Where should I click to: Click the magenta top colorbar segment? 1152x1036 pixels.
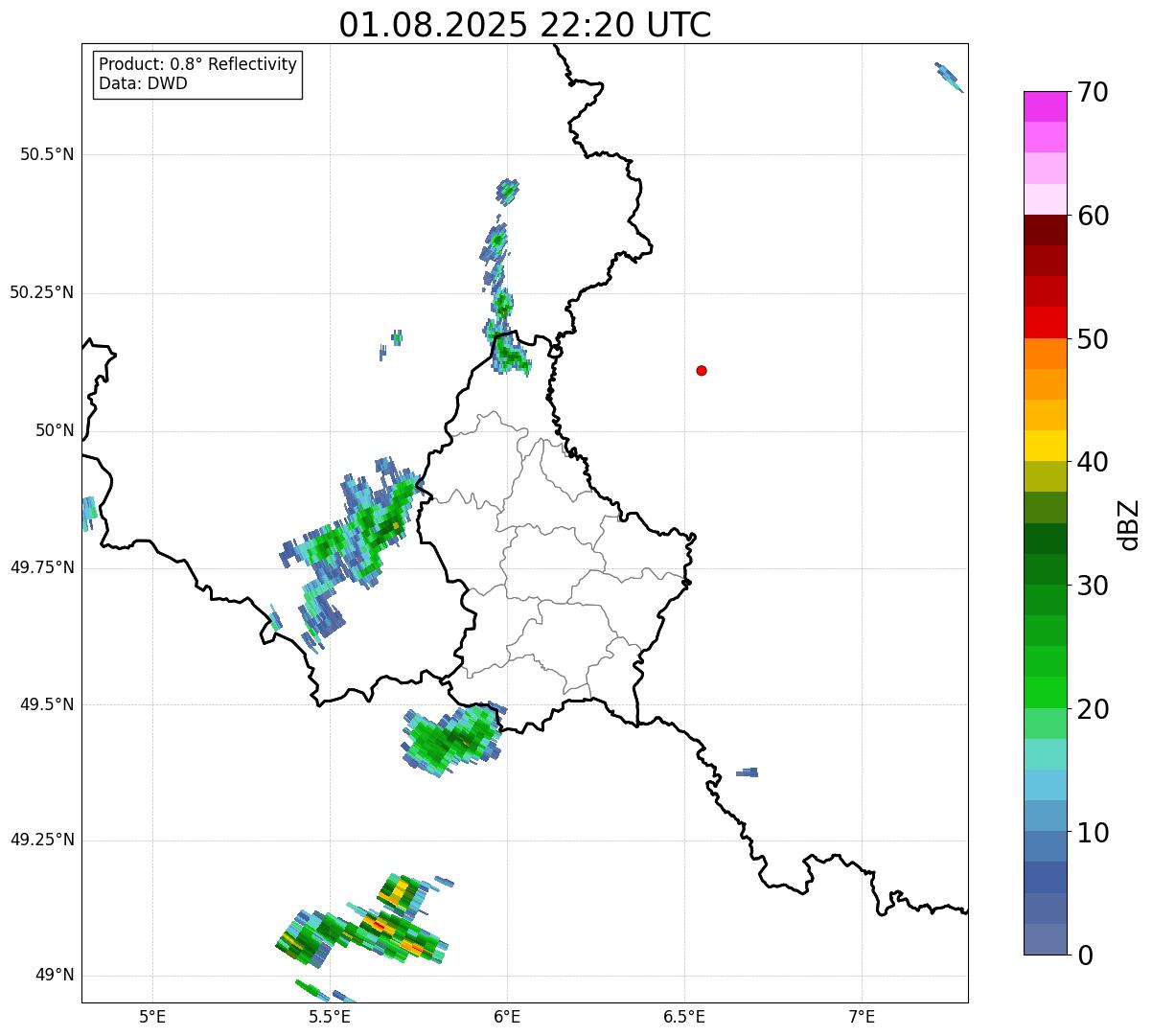1045,106
